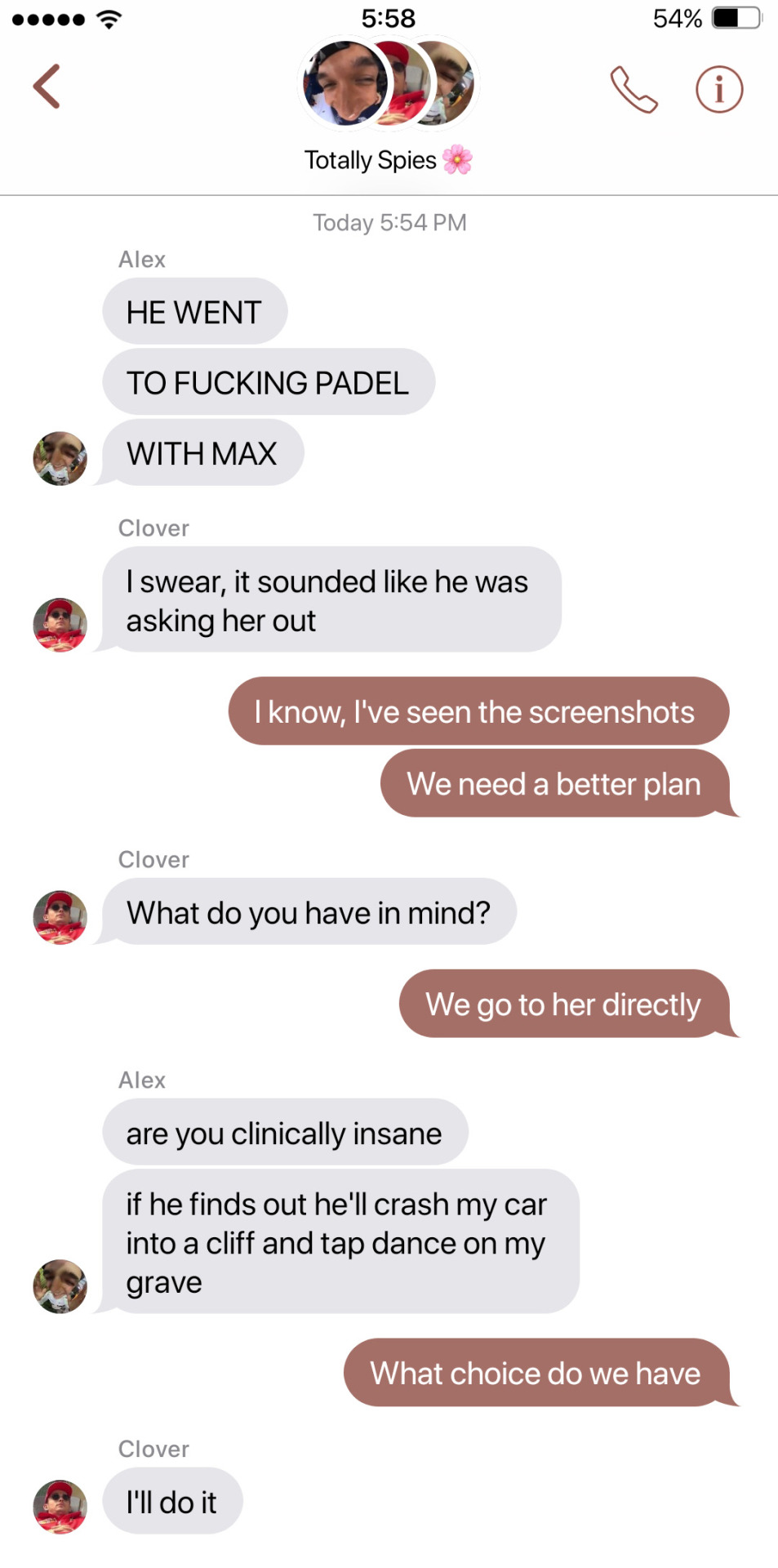
Task: Tap Clover's avatar beside I'll do it
Action: 60,1507
